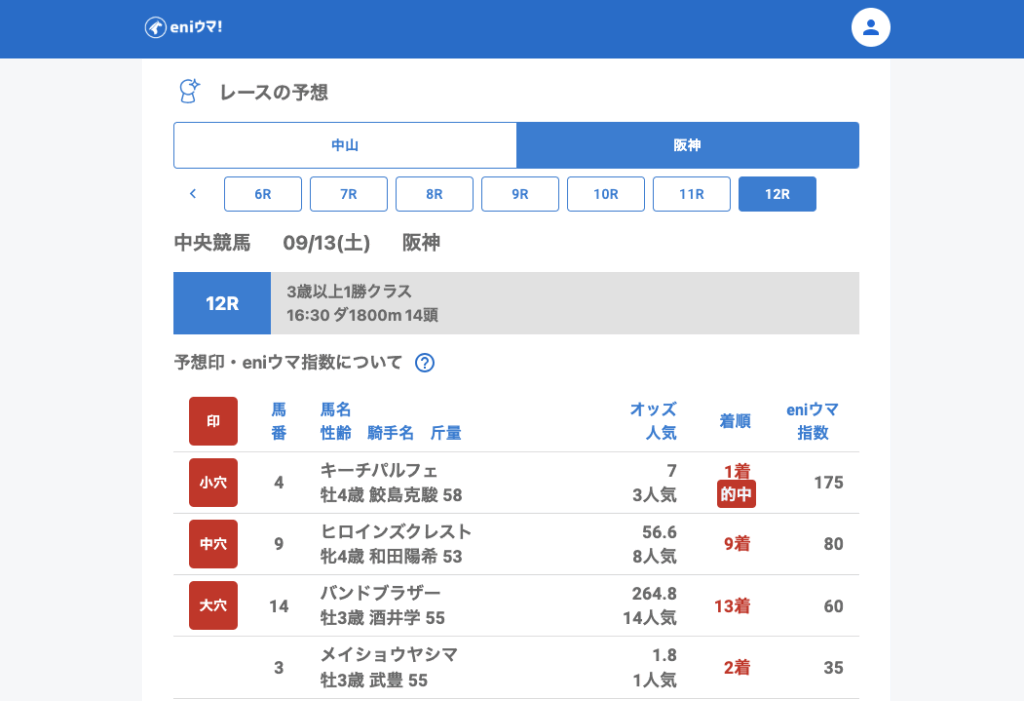Choose the 9R race button
Image resolution: width=1024 pixels, height=701 pixels.
[x=520, y=194]
